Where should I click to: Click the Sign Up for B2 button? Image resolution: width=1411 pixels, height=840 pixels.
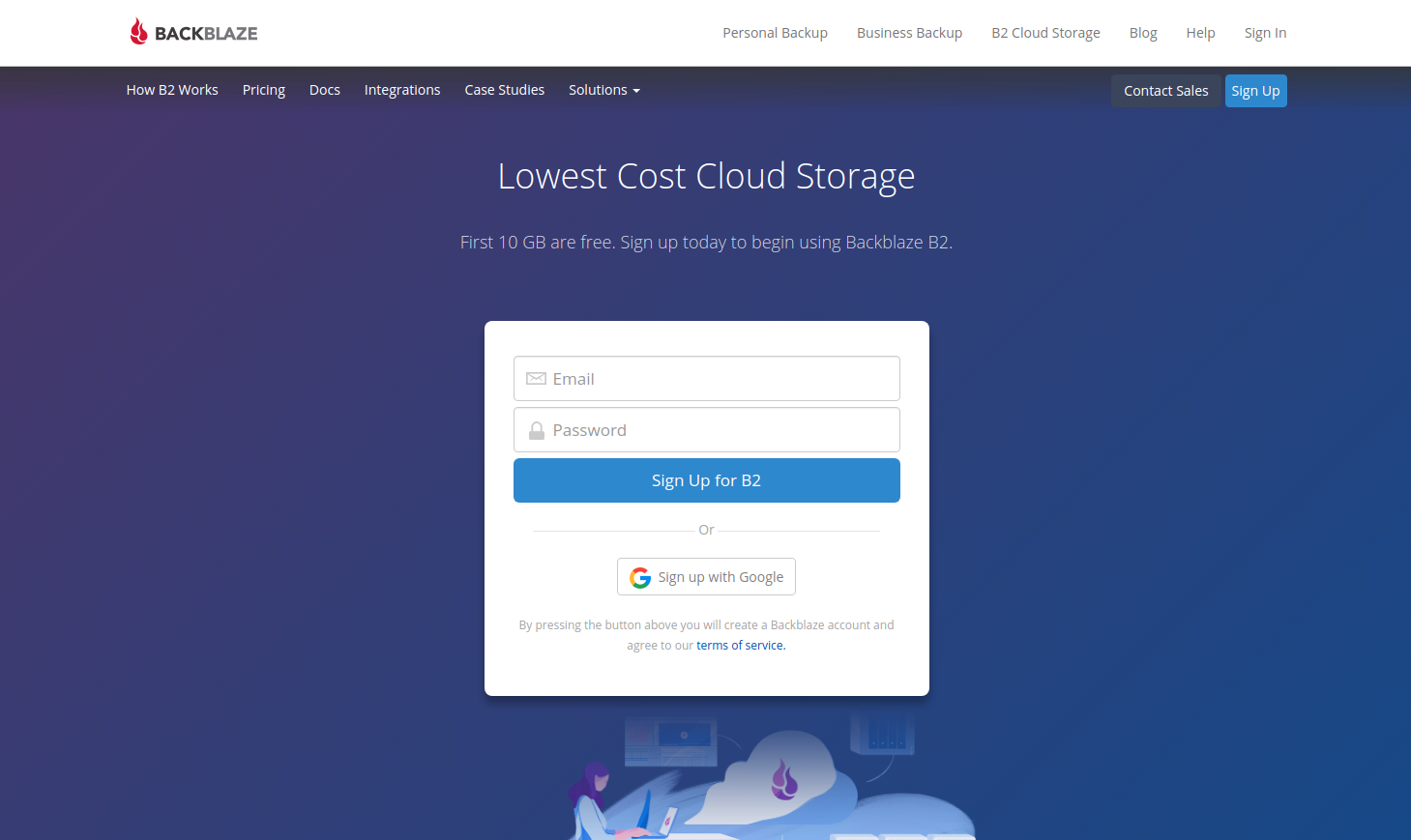707,480
